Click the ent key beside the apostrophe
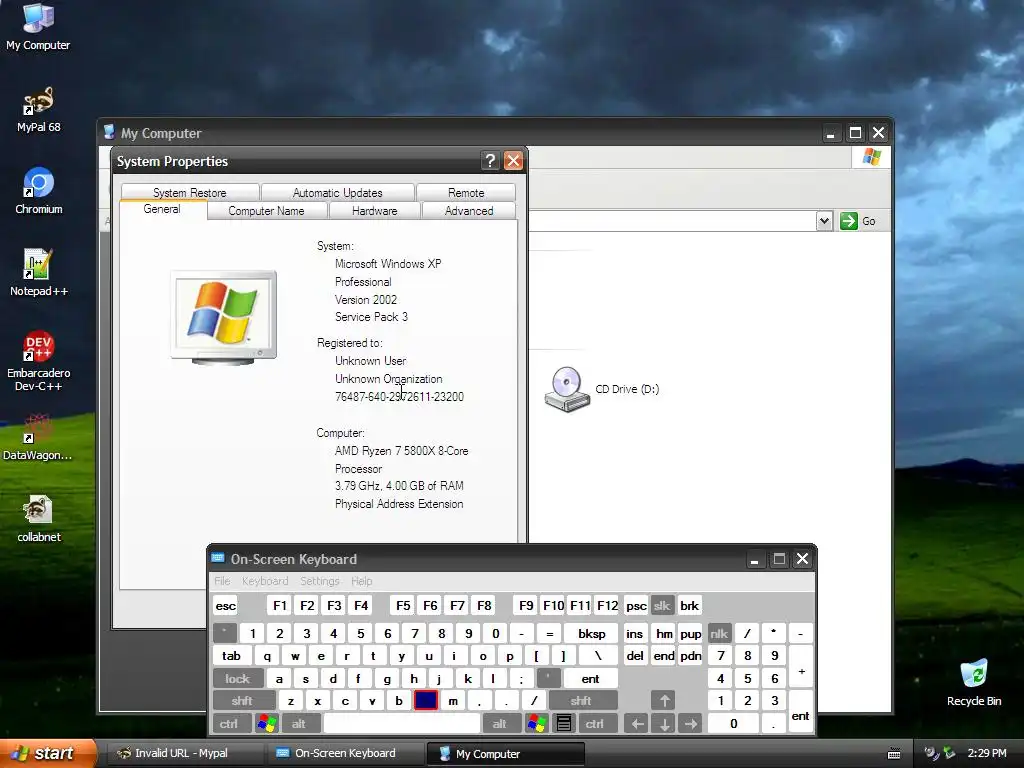The image size is (1024, 768). point(590,679)
